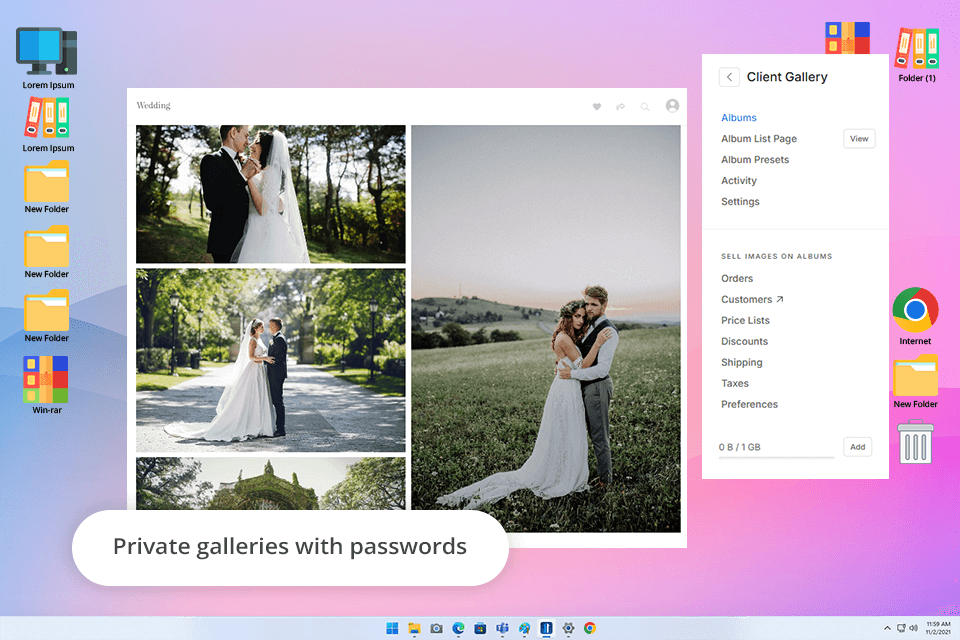960x640 pixels.
Task: Click the Client Gallery panel heading
Action: coord(787,77)
